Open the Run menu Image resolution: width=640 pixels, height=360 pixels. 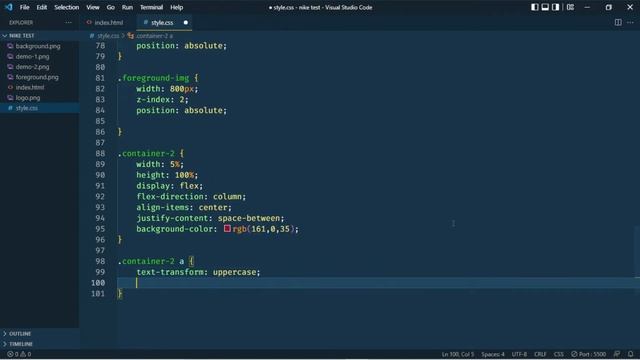pos(127,7)
